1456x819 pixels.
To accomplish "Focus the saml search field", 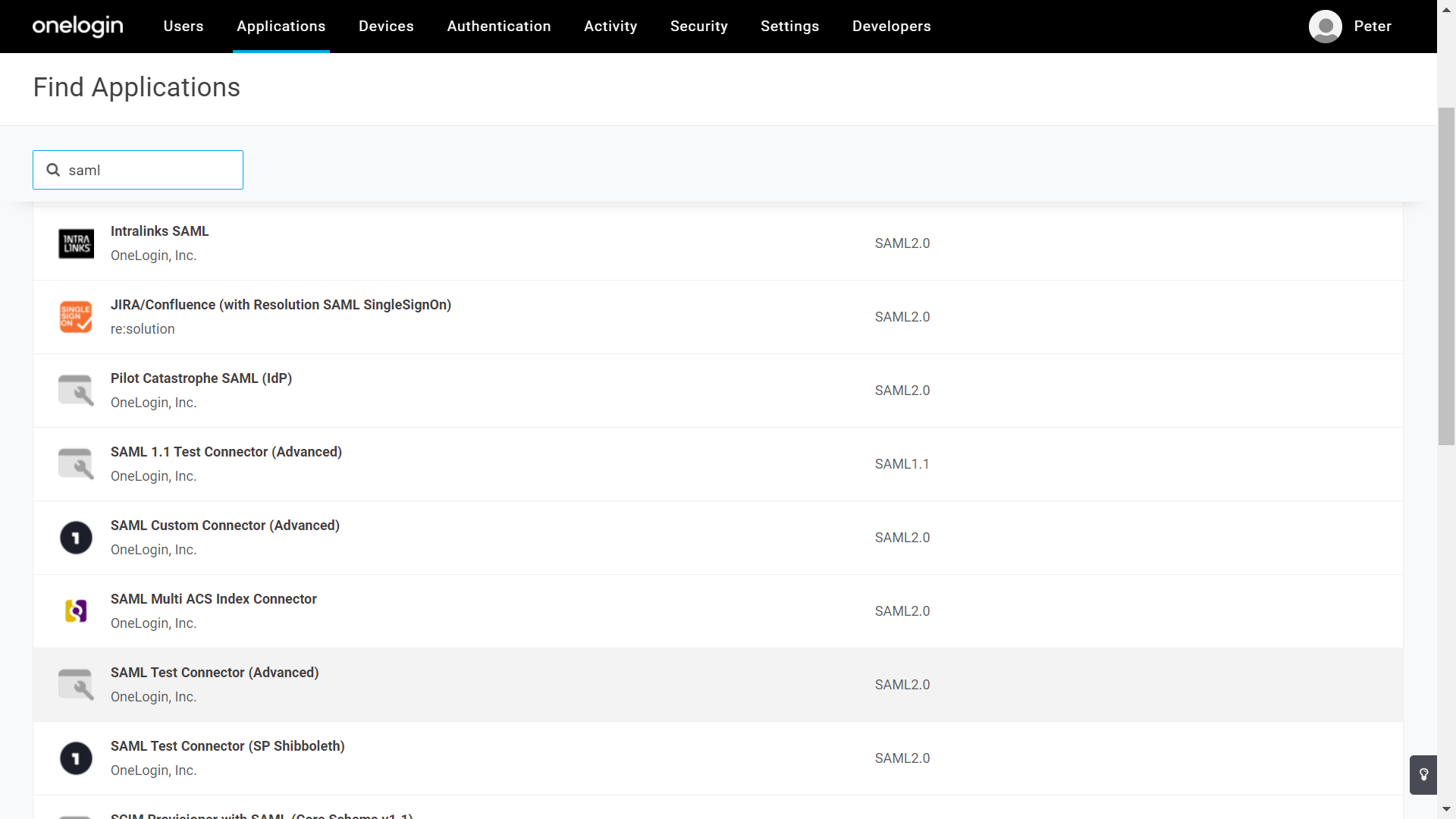I will pyautogui.click(x=152, y=170).
